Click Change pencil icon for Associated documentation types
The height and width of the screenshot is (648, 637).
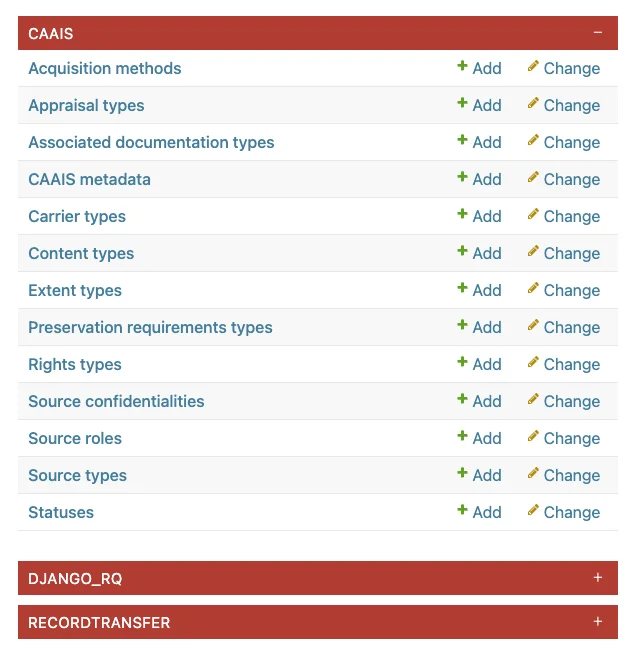pos(533,140)
